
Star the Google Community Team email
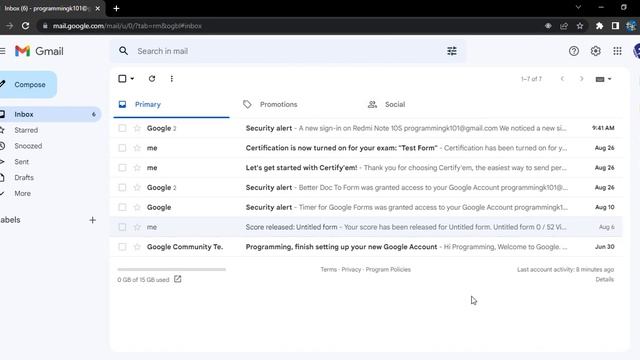[x=137, y=247]
